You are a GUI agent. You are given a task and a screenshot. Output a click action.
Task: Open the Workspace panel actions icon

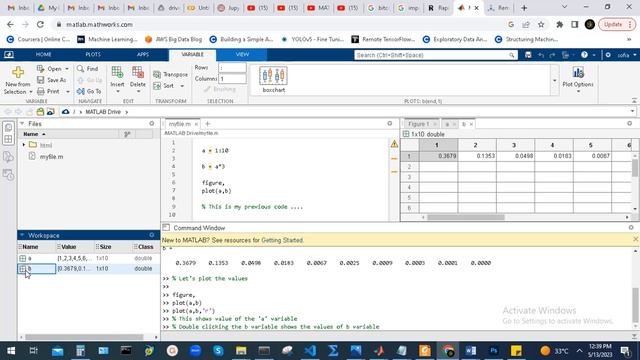(x=152, y=235)
